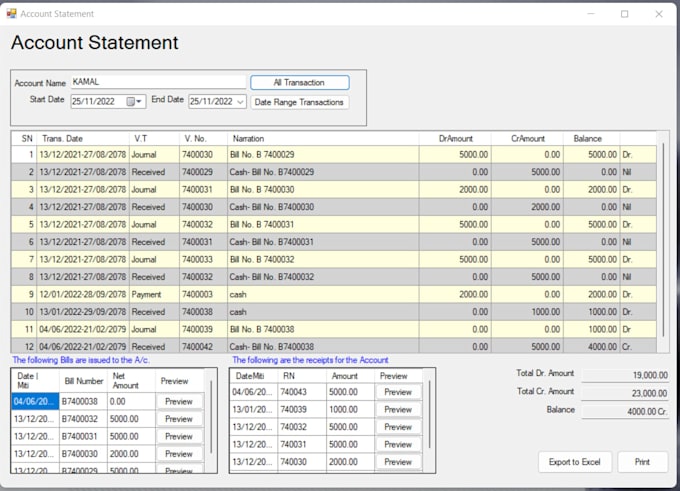Image resolution: width=680 pixels, height=491 pixels.
Task: Preview receipt 740043
Action: coord(398,392)
